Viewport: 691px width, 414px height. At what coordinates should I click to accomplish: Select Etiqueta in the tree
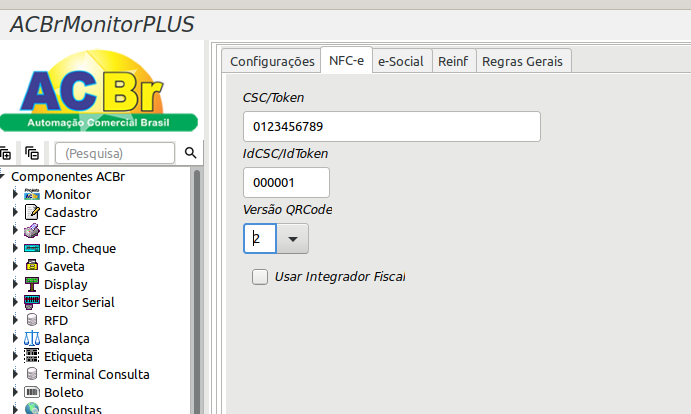pyautogui.click(x=68, y=356)
